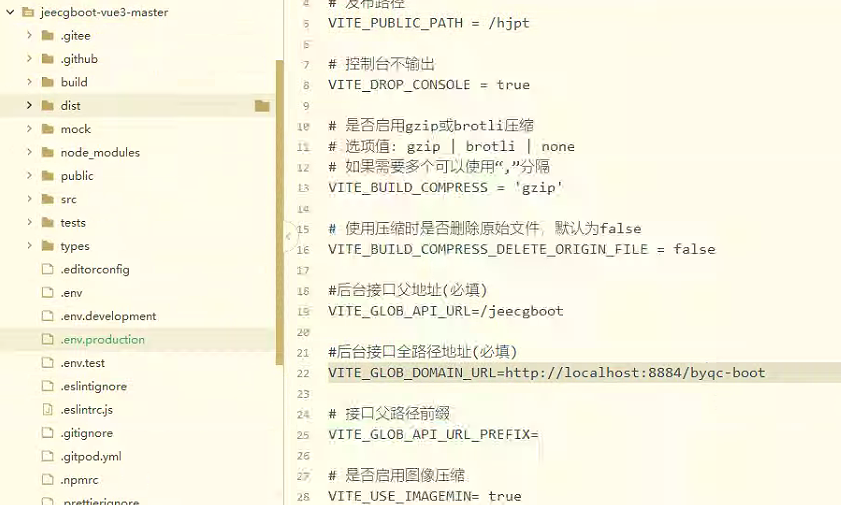The width and height of the screenshot is (841, 505).
Task: Click the .env.test file icon
Action: click(48, 362)
